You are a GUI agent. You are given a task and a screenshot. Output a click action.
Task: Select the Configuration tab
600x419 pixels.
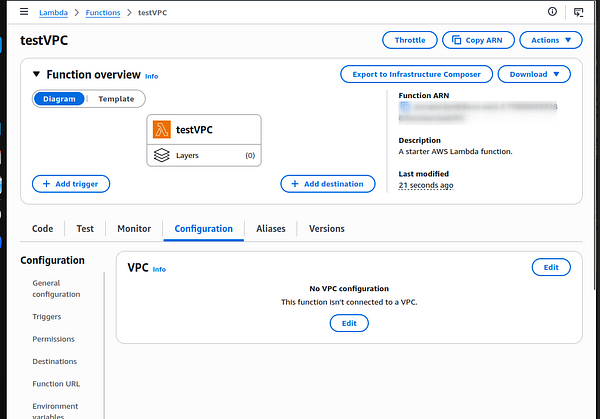pos(204,229)
